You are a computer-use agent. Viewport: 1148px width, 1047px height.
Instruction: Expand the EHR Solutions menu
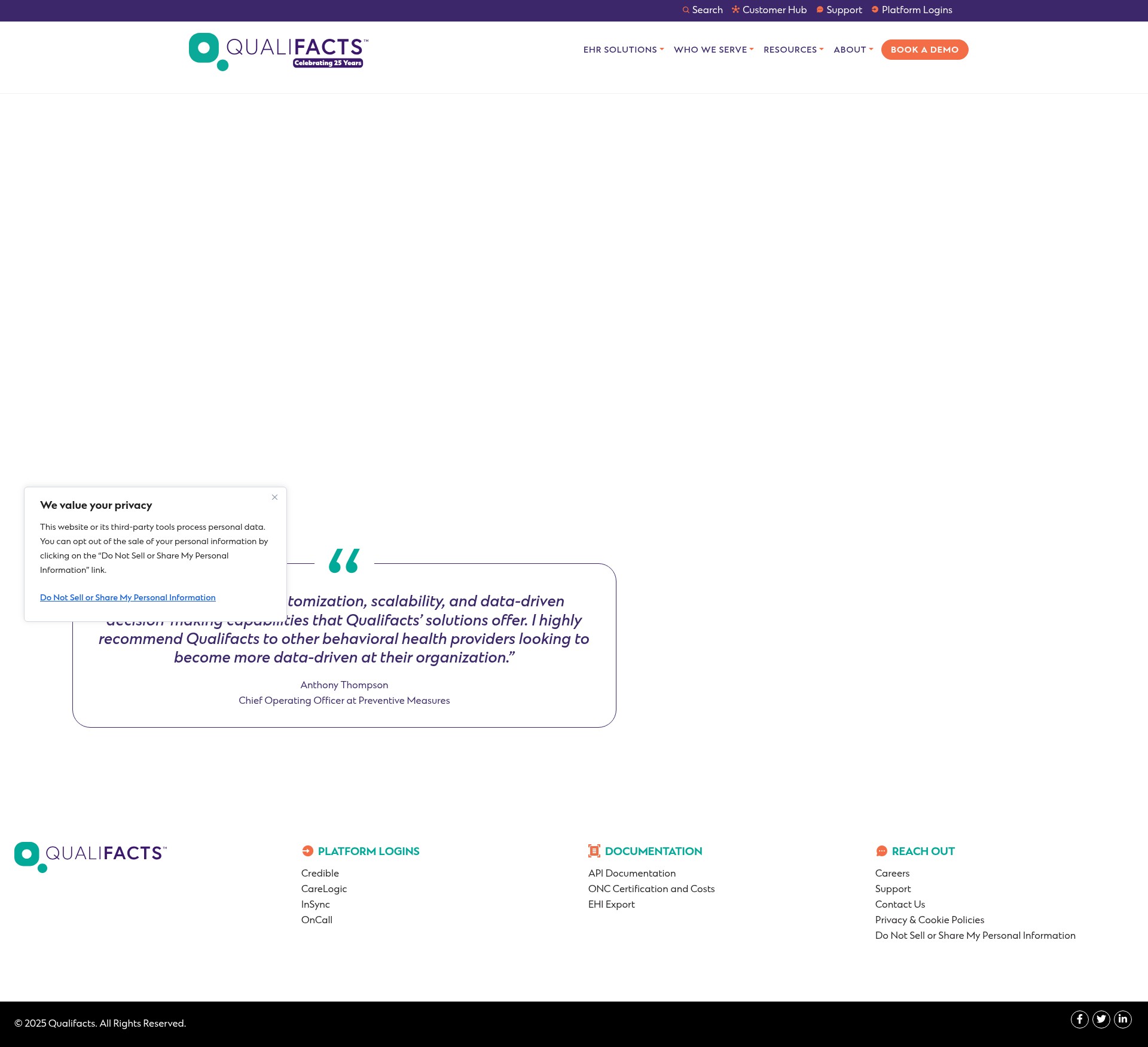(624, 50)
